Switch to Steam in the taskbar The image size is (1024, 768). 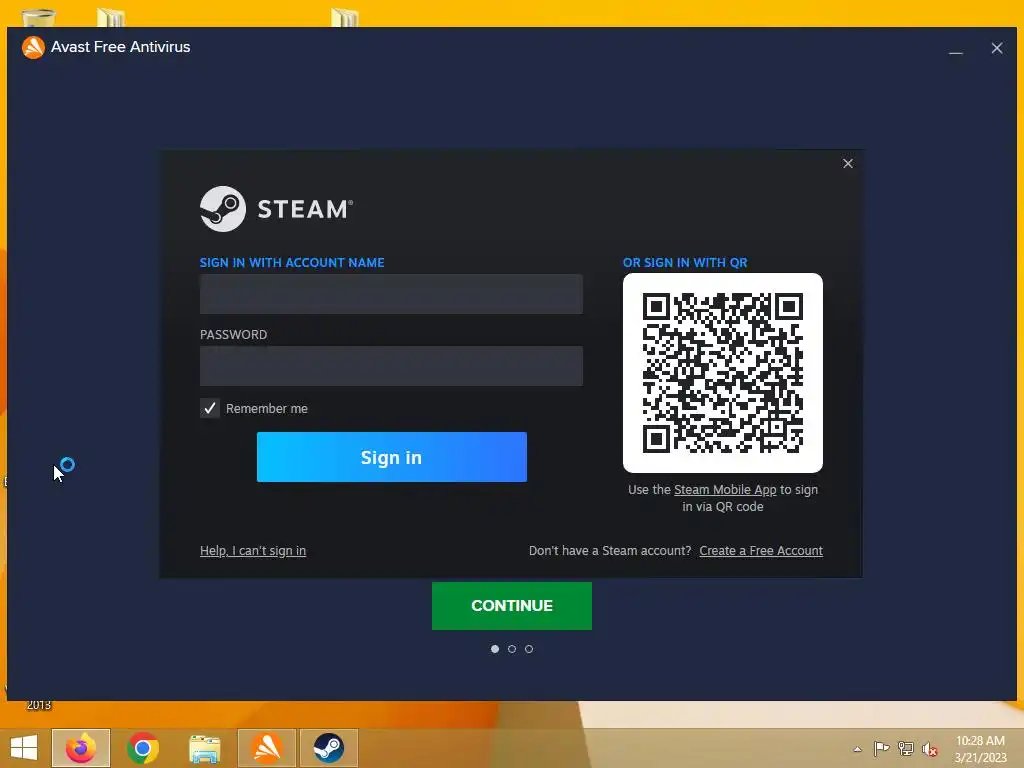pyautogui.click(x=328, y=748)
